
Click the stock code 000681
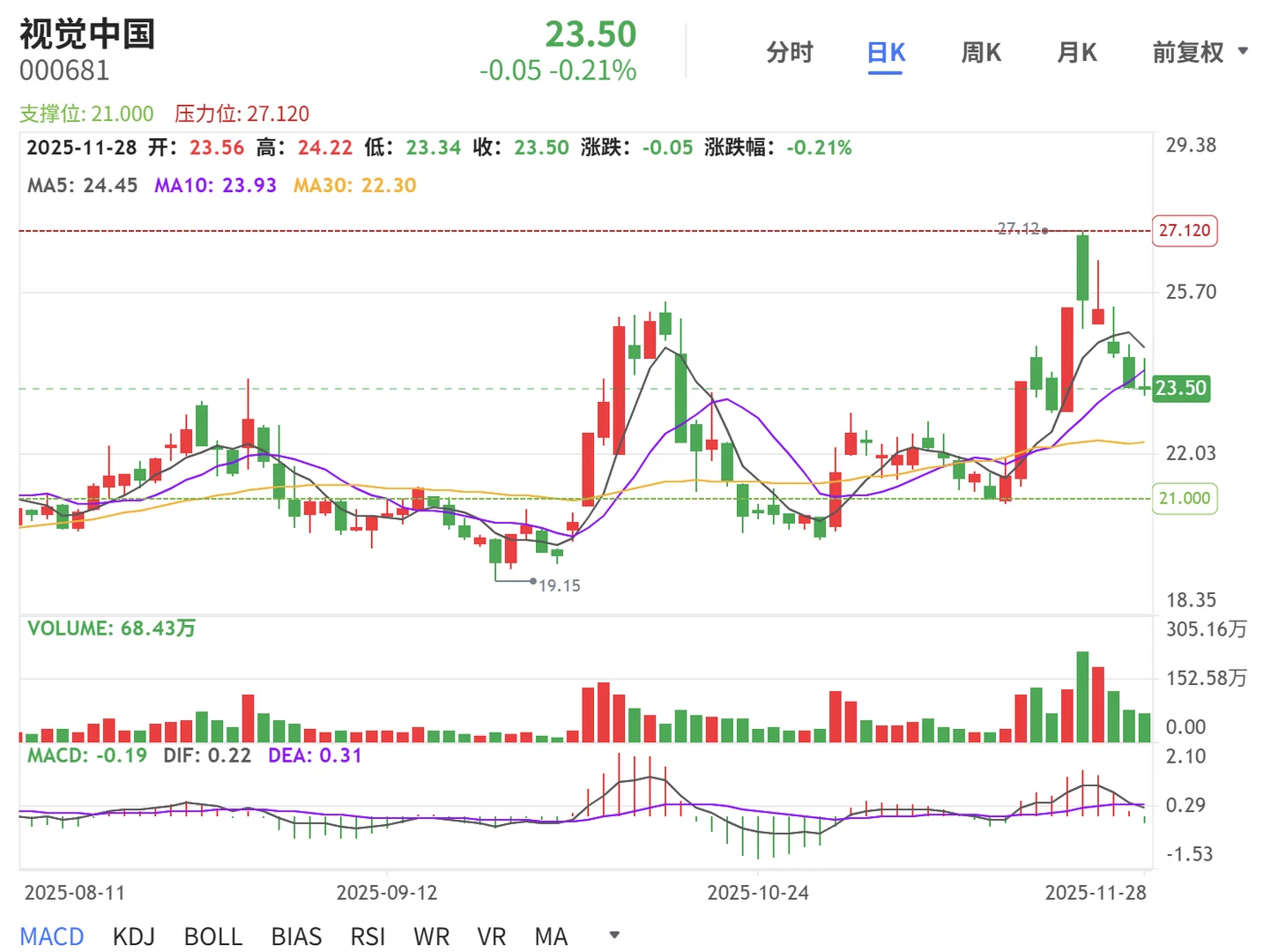pyautogui.click(x=64, y=71)
